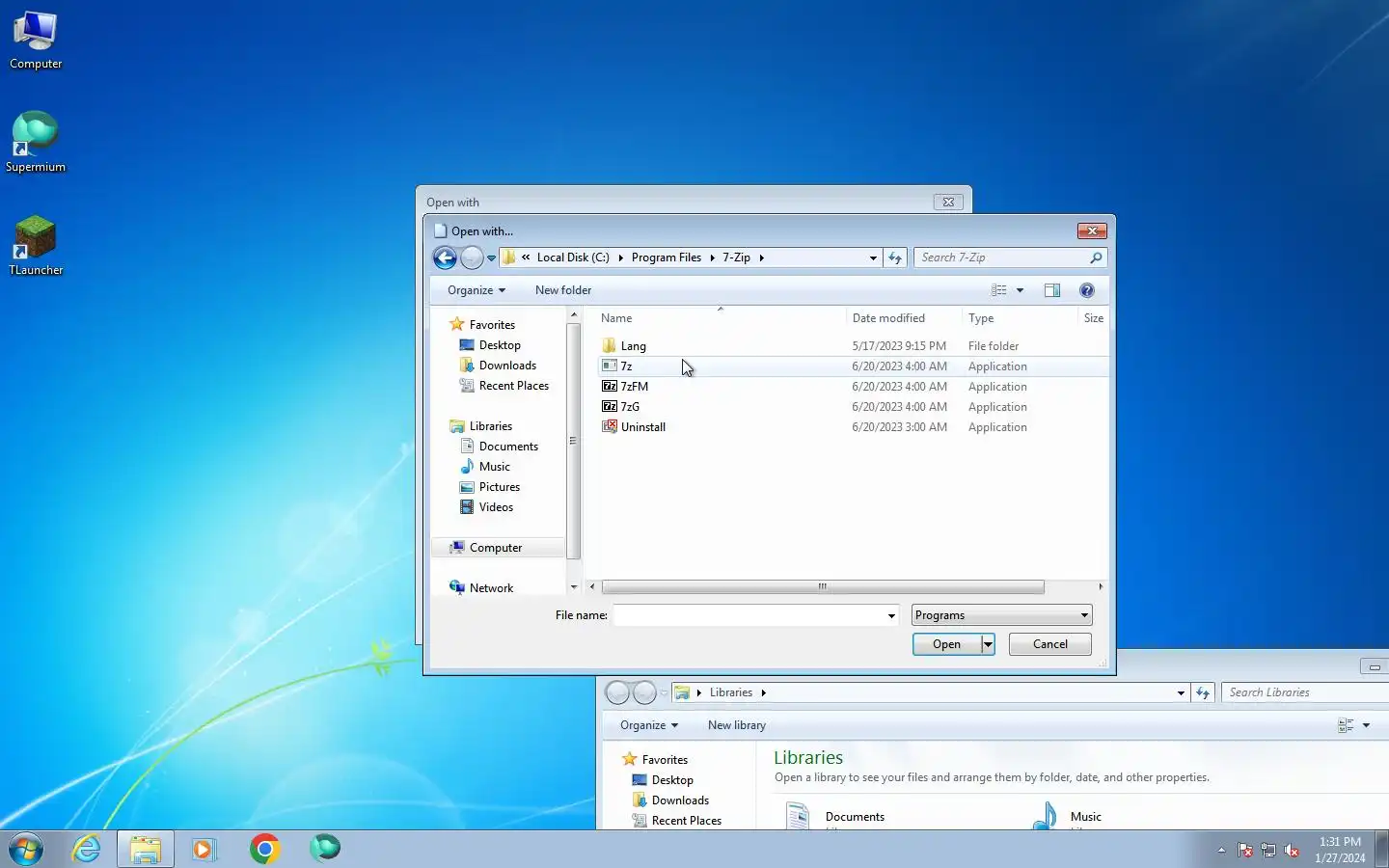The height and width of the screenshot is (868, 1389).
Task: Open the Organize menu in dialog
Action: pyautogui.click(x=476, y=290)
